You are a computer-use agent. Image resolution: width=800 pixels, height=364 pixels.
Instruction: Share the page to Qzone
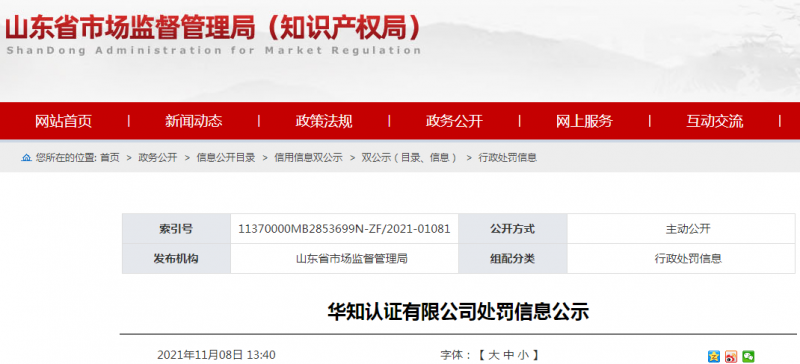coord(714,356)
